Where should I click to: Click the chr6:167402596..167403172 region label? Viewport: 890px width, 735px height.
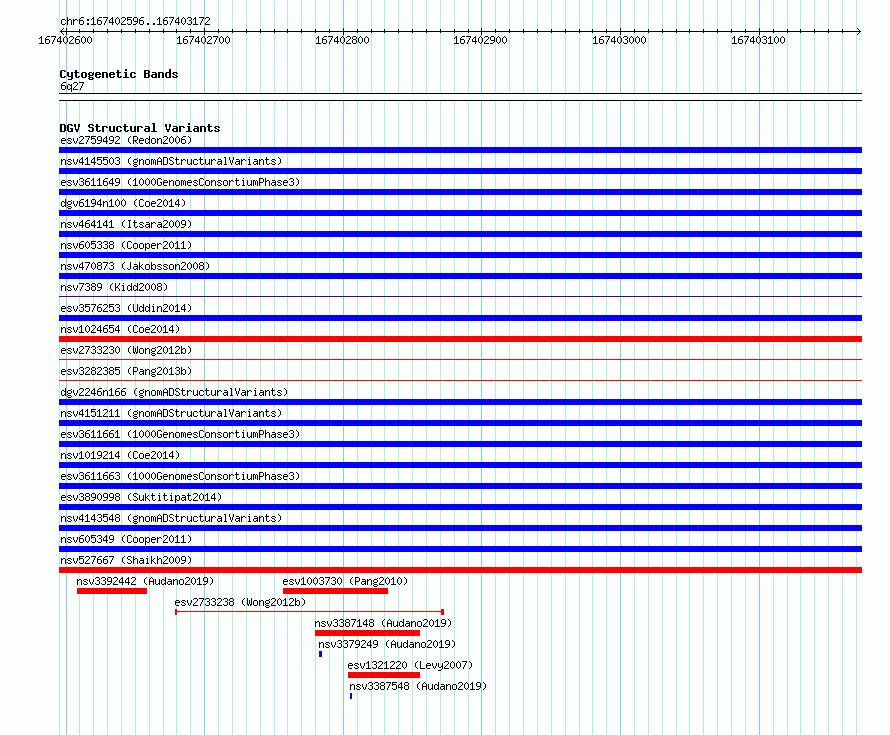tap(135, 21)
